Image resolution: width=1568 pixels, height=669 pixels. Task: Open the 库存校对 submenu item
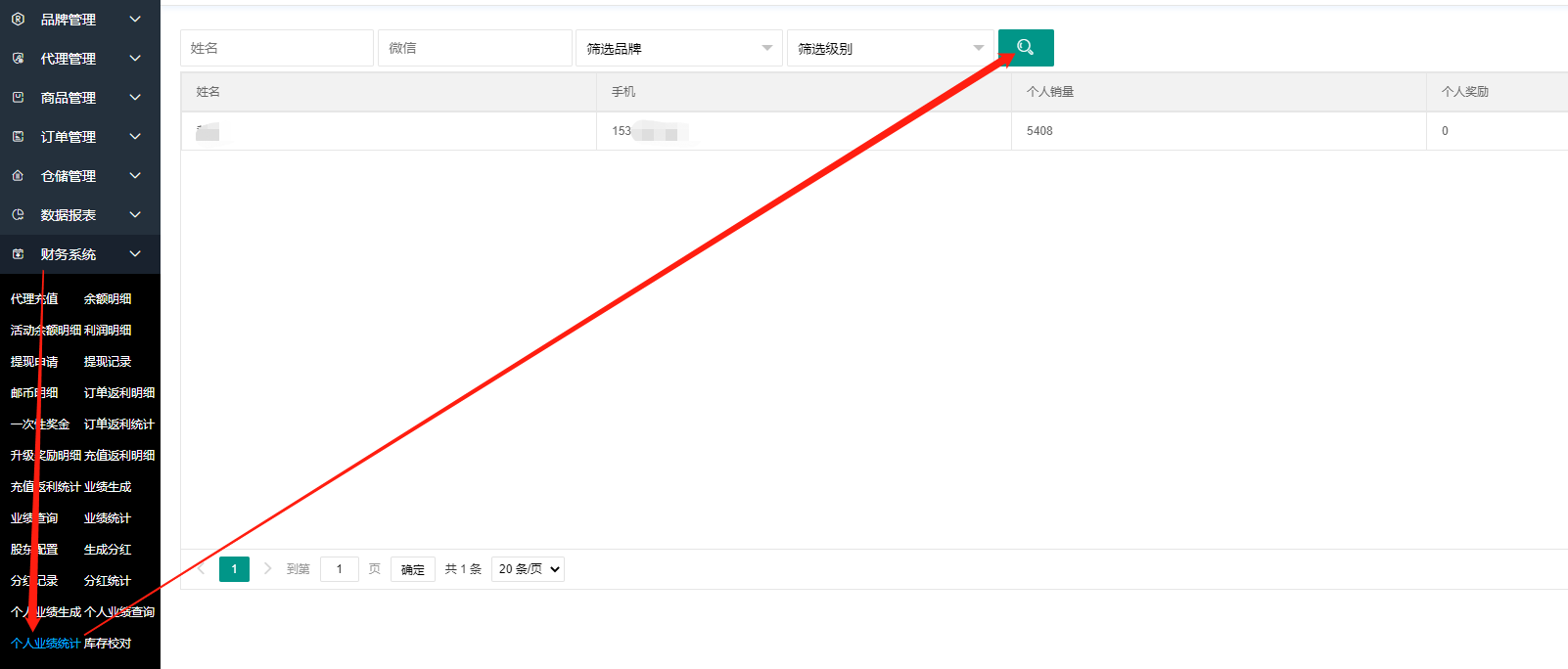point(108,644)
